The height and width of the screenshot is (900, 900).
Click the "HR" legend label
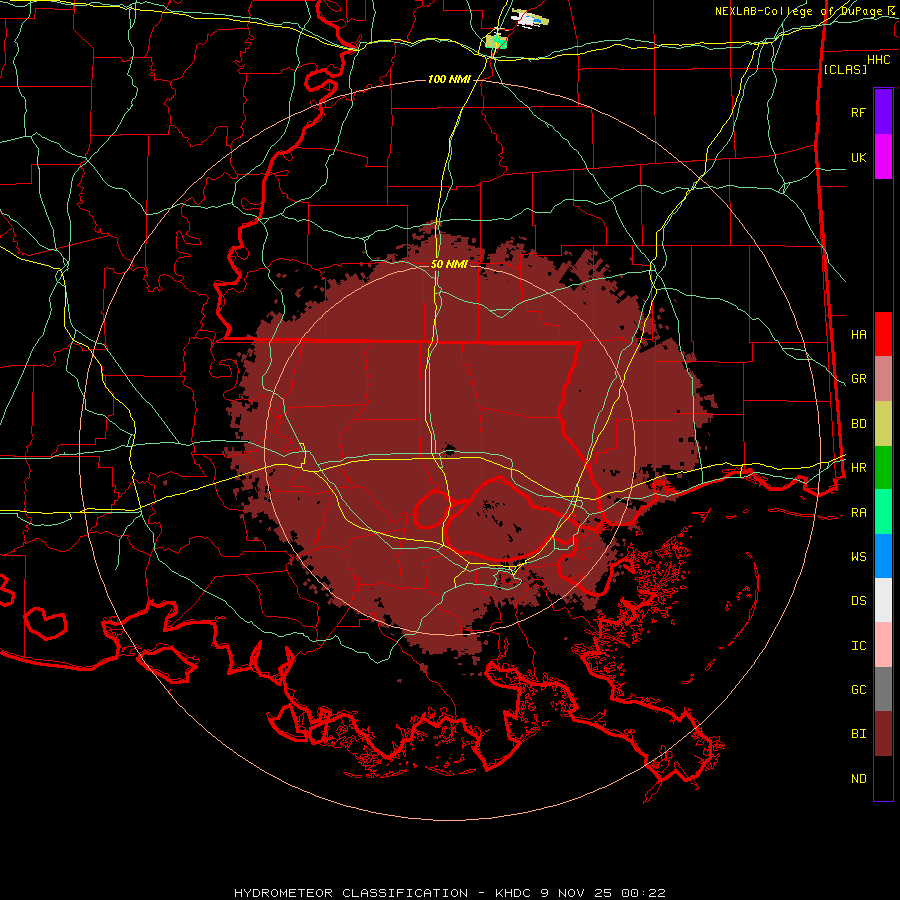(x=858, y=468)
